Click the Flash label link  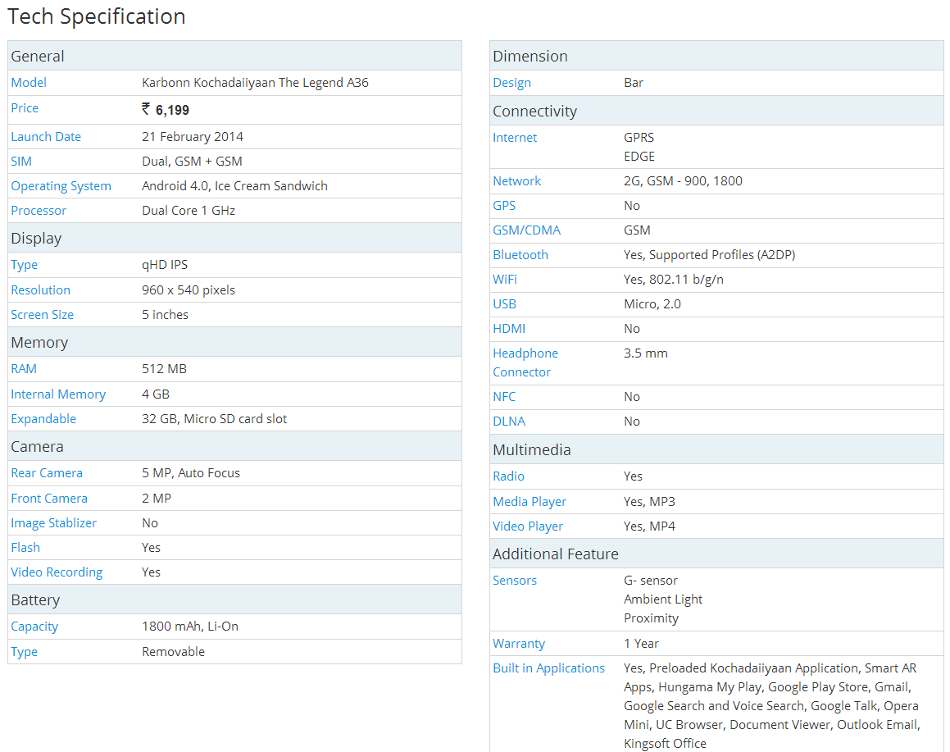[x=25, y=547]
